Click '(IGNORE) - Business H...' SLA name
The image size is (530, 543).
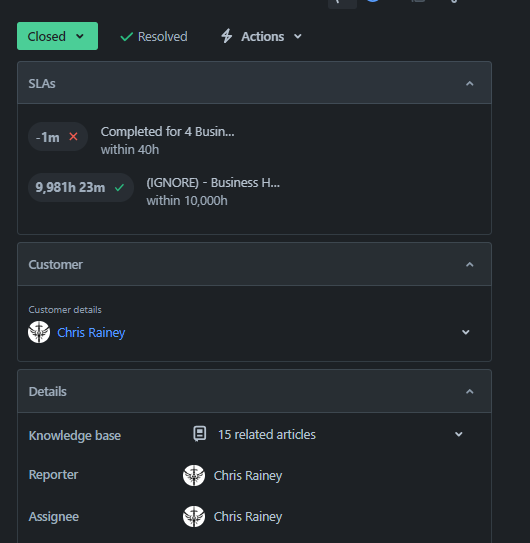click(213, 183)
